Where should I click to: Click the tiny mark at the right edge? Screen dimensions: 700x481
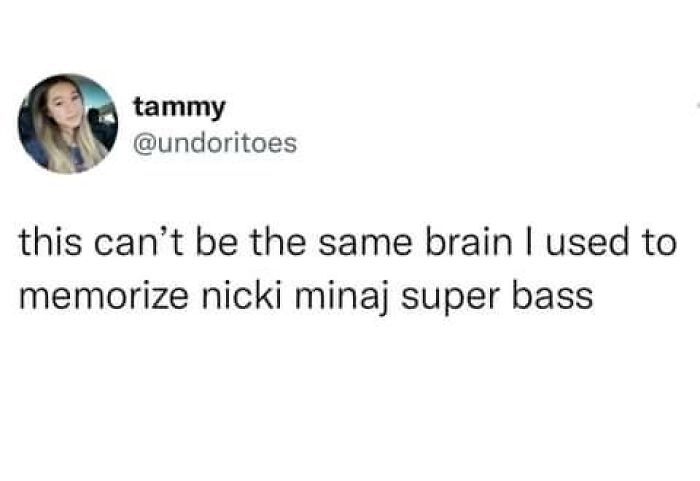coord(697,106)
